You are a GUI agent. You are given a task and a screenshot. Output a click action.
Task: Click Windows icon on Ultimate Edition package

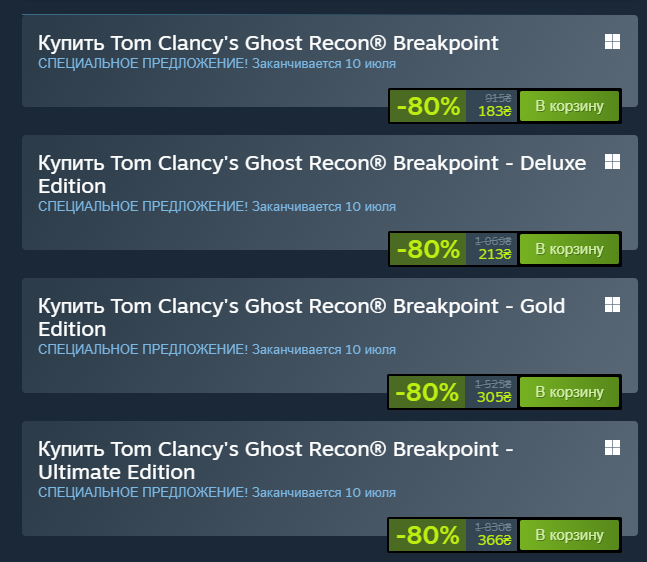(x=612, y=448)
